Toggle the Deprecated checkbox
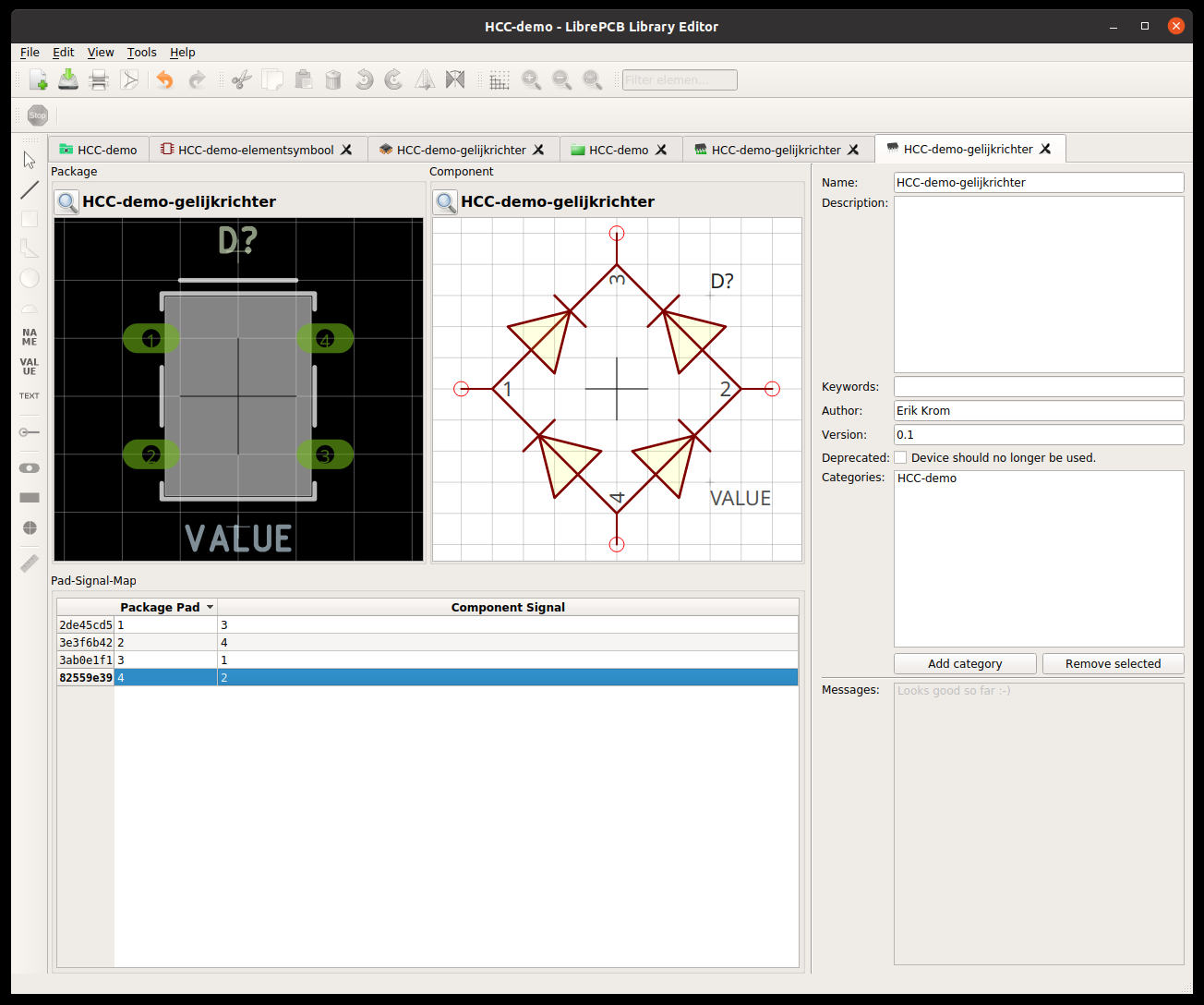This screenshot has height=1005, width=1204. [x=900, y=457]
